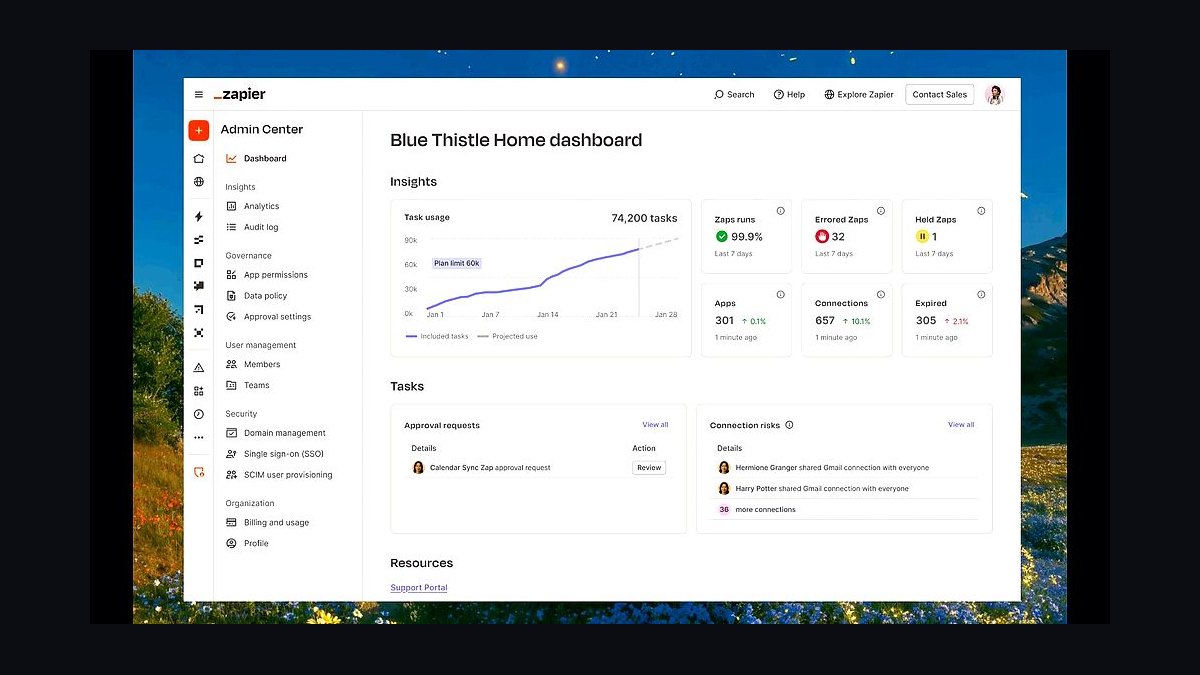Screen dimensions: 1200x675
Task: Click View all in Approval requests
Action: 655,425
